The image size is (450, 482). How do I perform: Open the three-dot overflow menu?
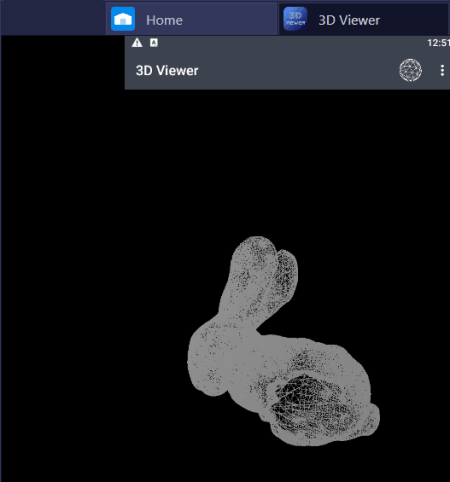pyautogui.click(x=442, y=70)
